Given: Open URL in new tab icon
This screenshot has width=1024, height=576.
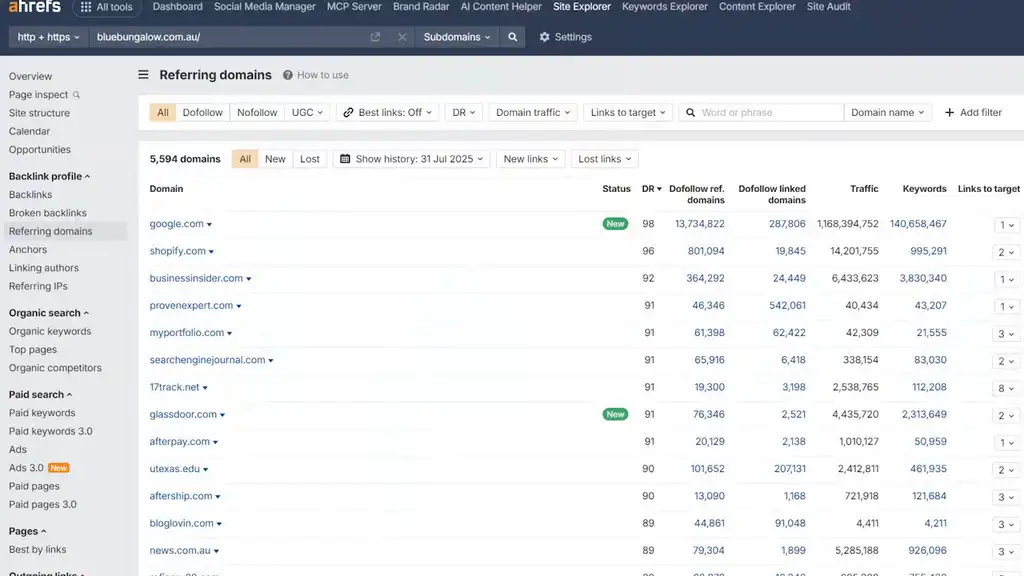Looking at the screenshot, I should coord(375,37).
